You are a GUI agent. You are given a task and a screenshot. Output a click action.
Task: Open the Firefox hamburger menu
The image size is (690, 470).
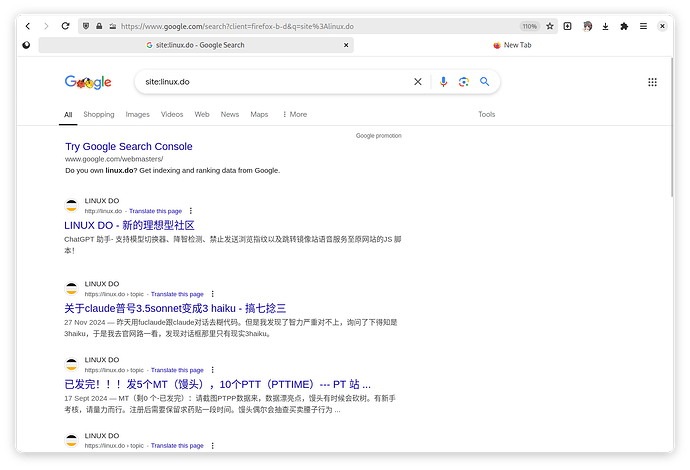click(x=643, y=26)
